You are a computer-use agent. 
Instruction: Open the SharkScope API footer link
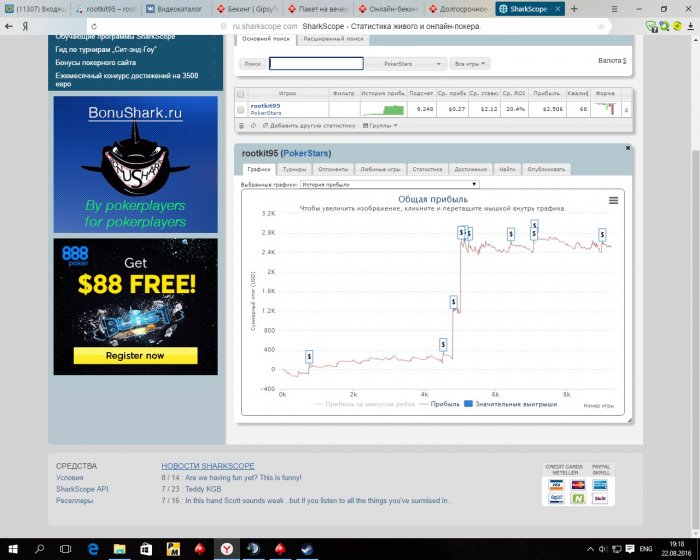82,489
